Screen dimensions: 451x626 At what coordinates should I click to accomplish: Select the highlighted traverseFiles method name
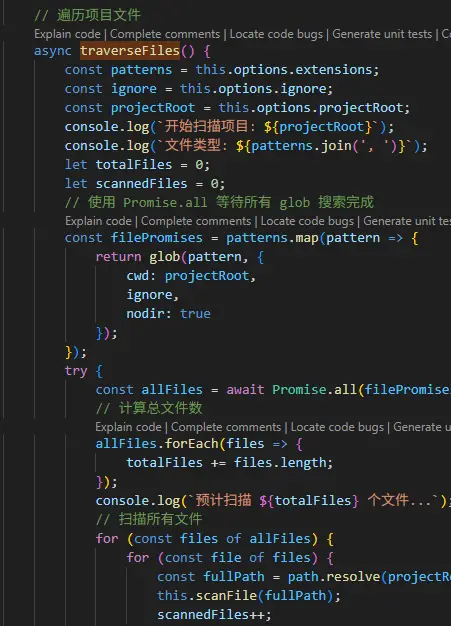point(130,51)
